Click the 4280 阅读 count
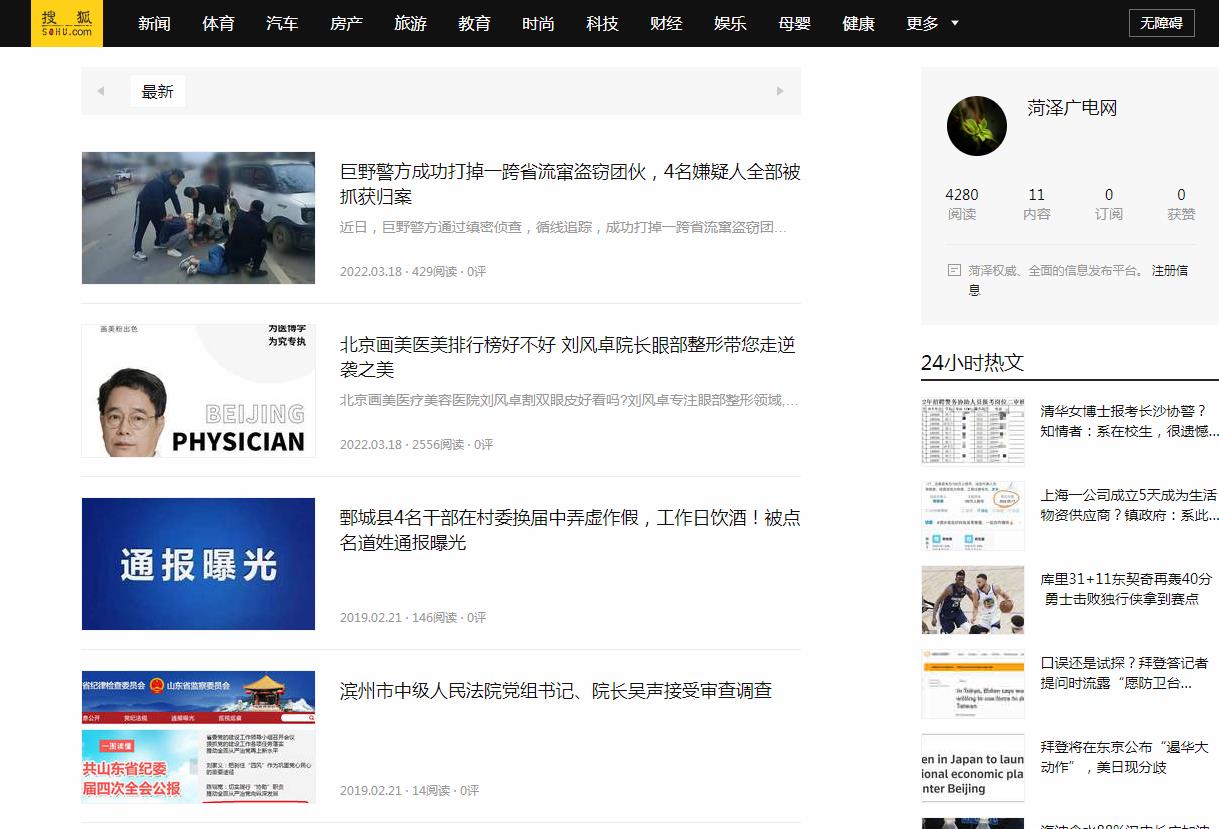 point(962,204)
